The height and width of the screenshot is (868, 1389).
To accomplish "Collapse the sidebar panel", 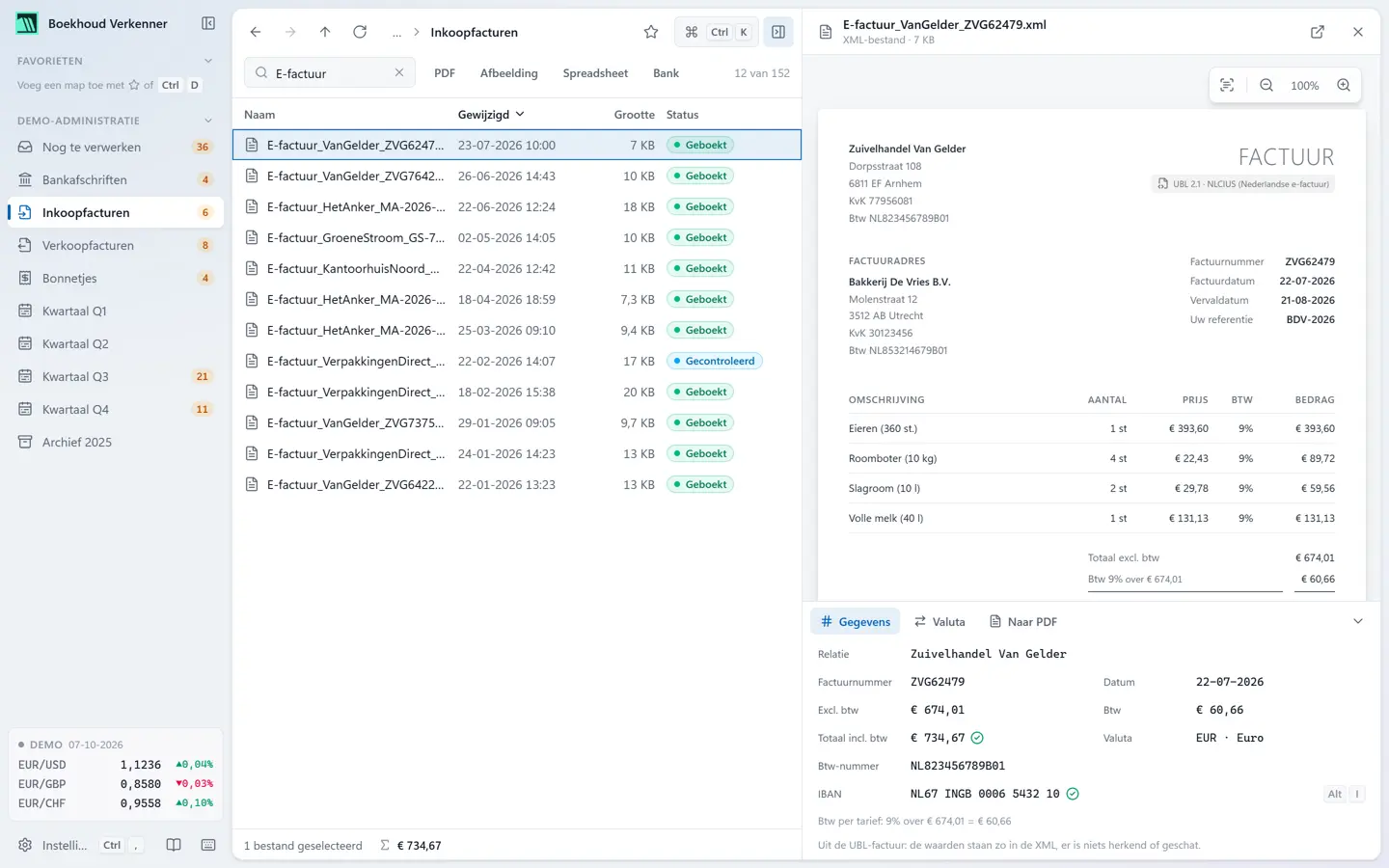I will [208, 23].
